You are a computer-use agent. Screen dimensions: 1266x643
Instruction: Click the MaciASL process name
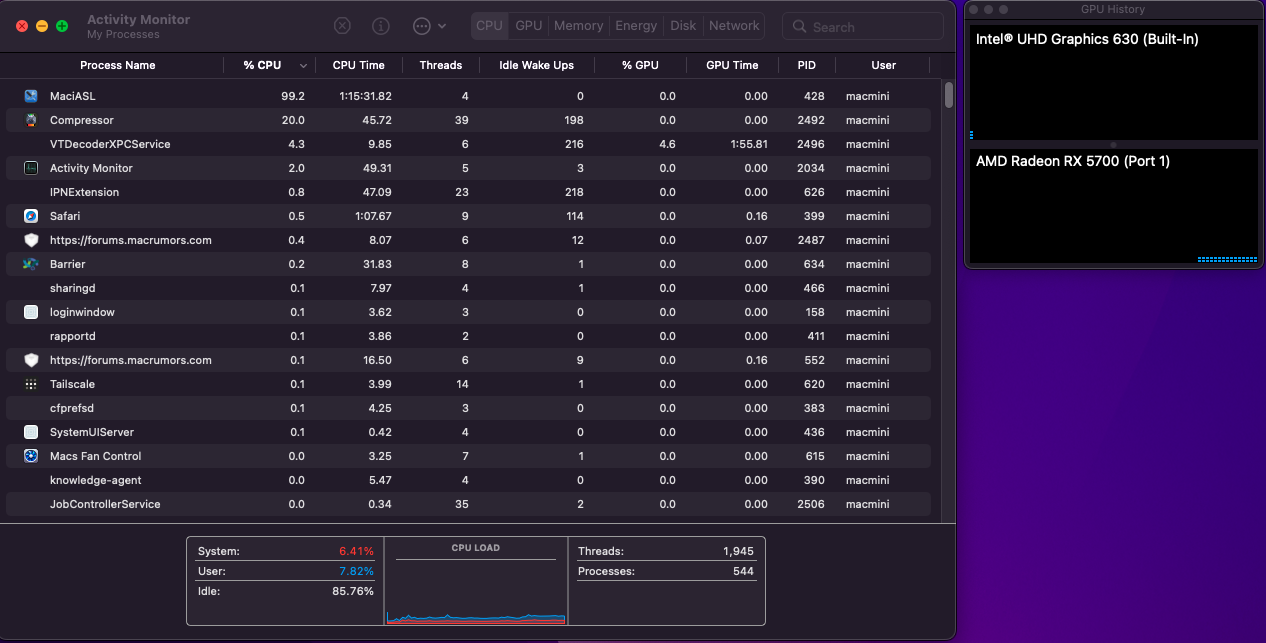coord(73,96)
